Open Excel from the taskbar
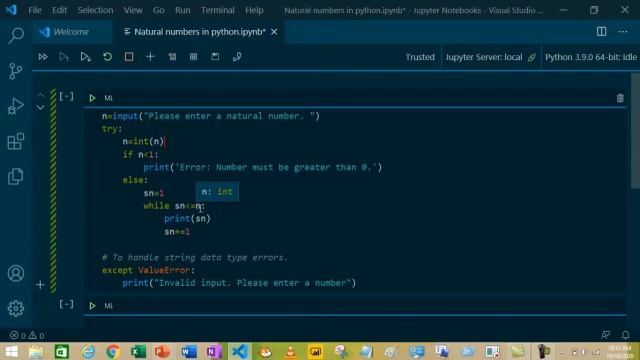Screen dimensions: 640x360 (138, 351)
